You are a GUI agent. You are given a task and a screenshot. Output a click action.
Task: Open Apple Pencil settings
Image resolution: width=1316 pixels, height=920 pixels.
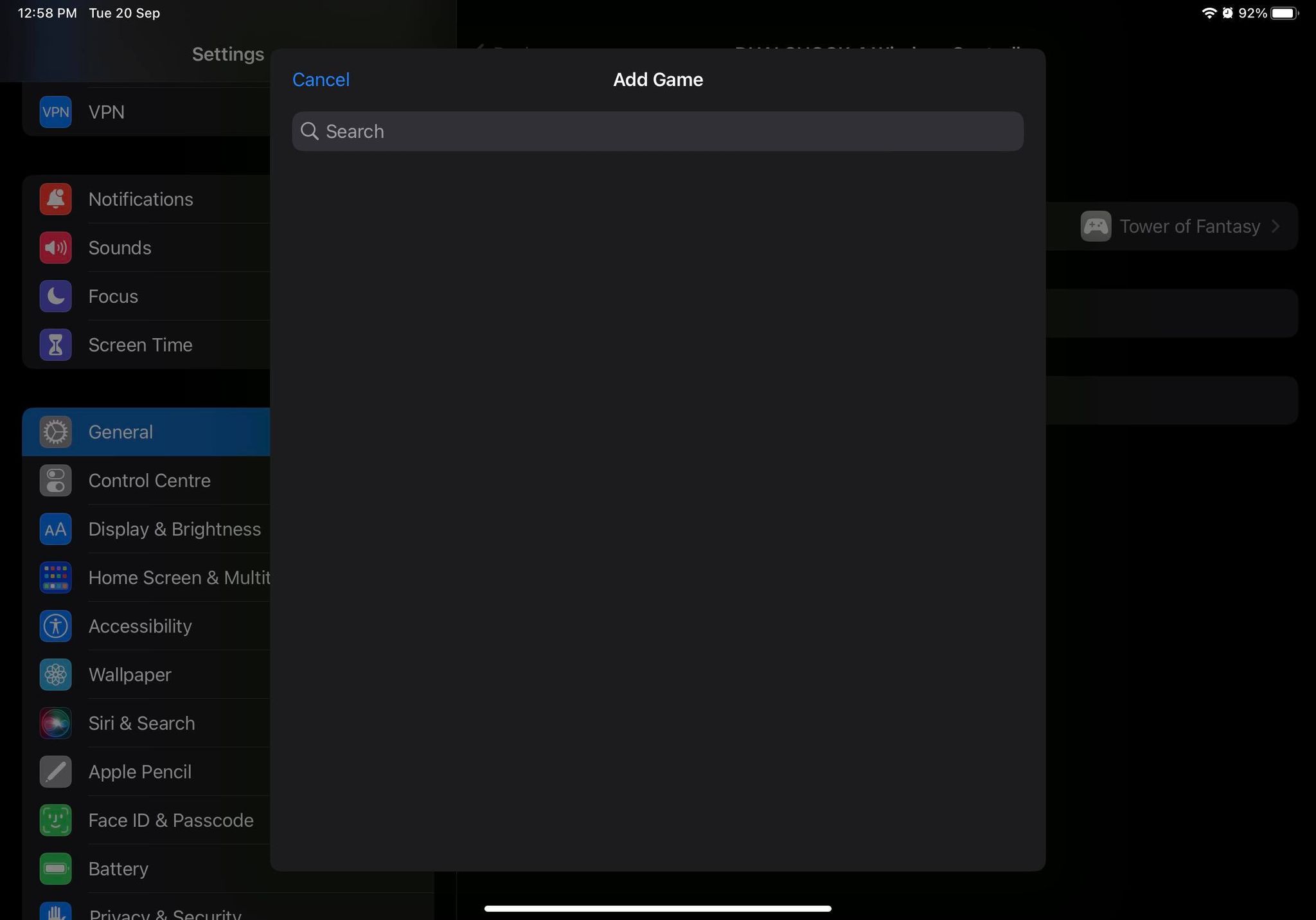[139, 772]
